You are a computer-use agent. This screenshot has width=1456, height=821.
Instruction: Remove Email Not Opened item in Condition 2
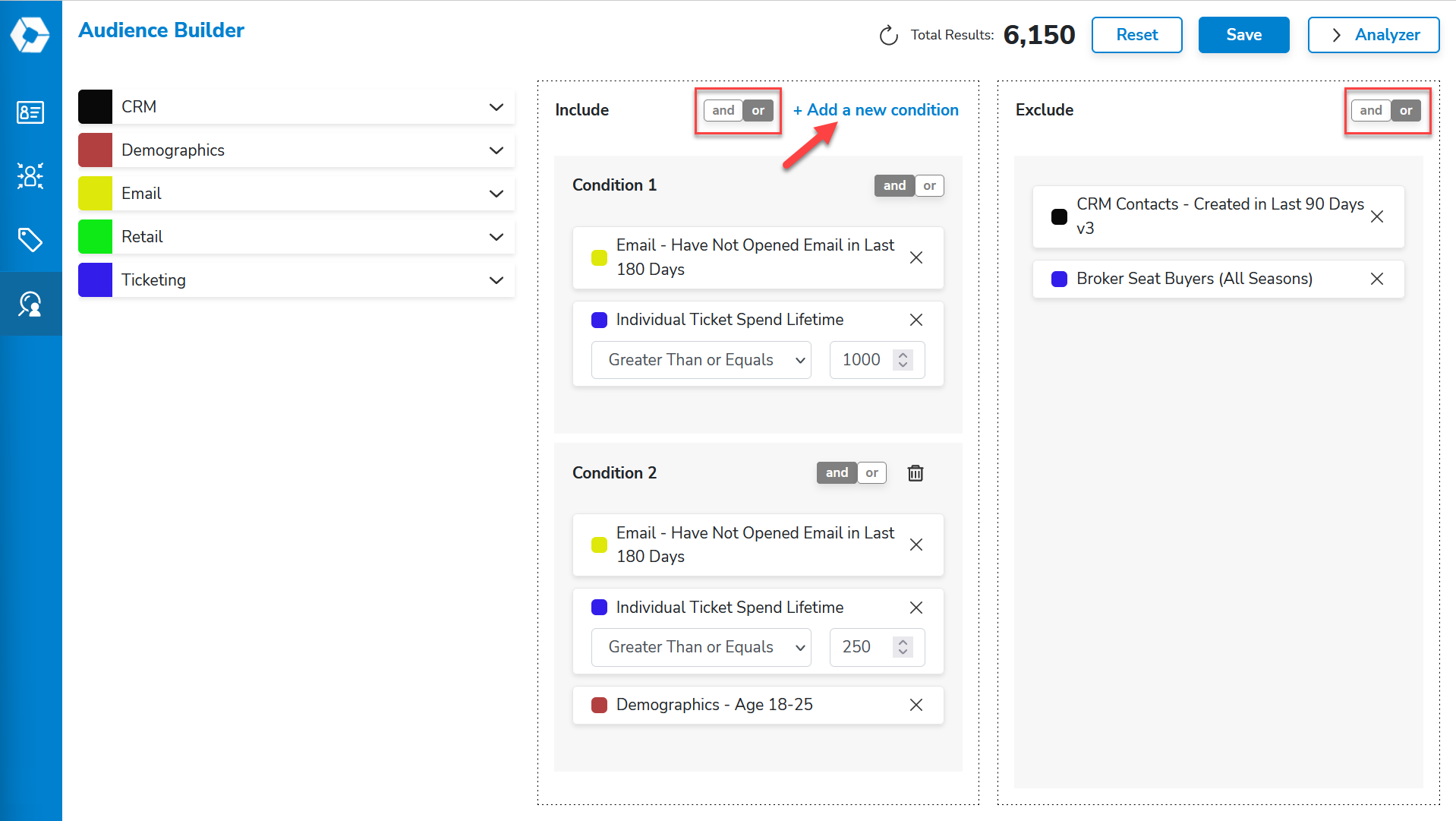(x=916, y=545)
